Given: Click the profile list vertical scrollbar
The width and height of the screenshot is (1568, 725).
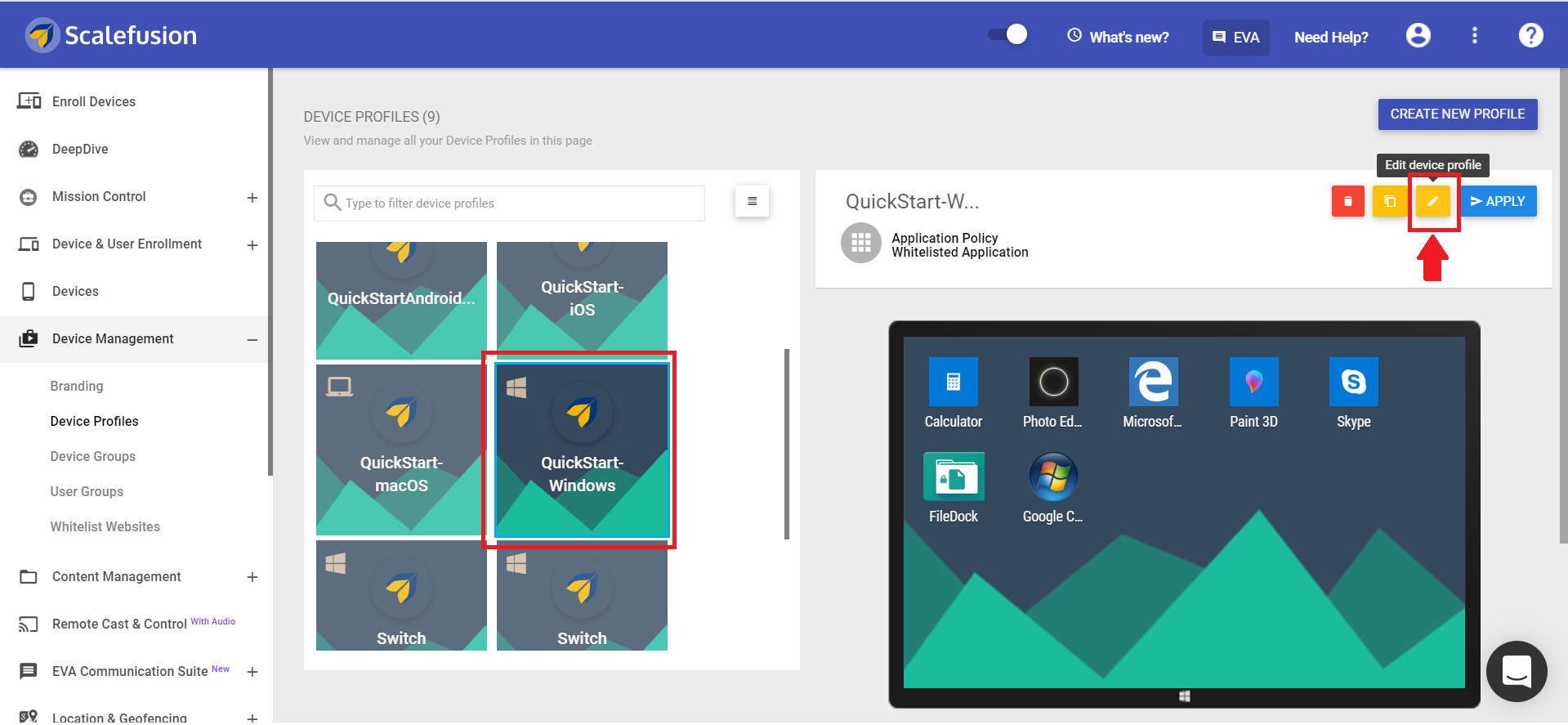Looking at the screenshot, I should [x=787, y=444].
